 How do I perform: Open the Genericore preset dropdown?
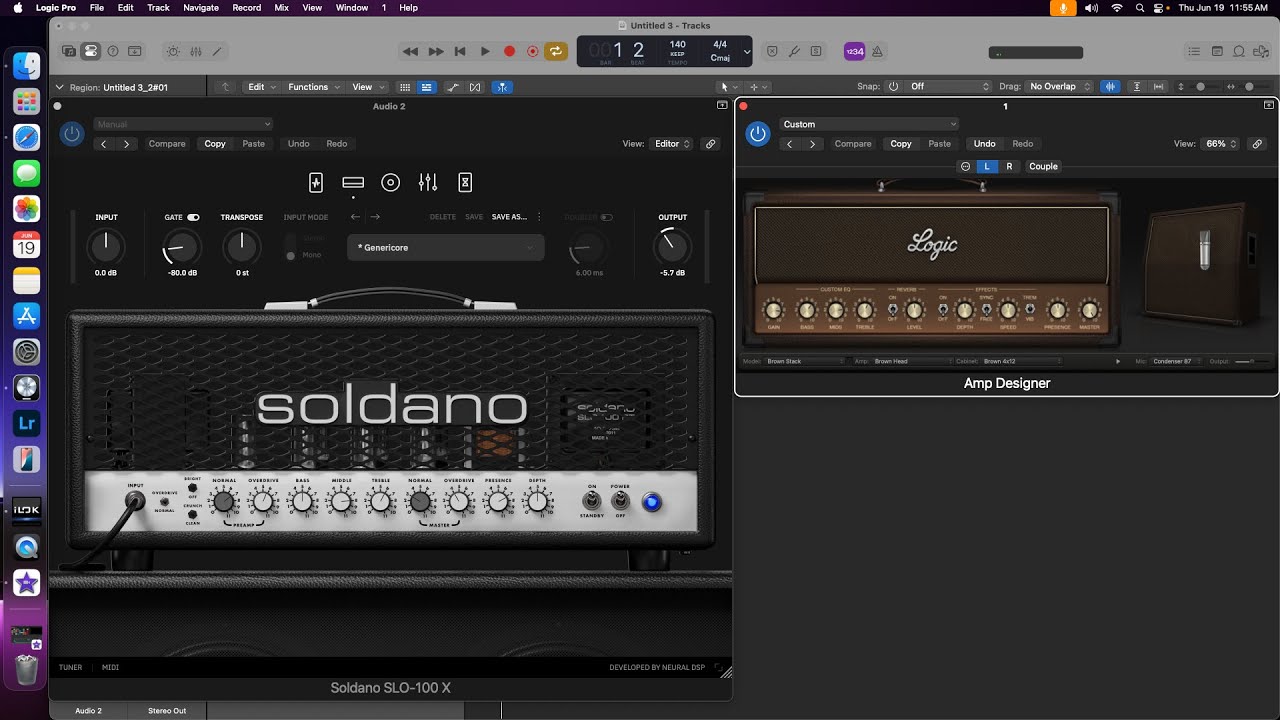click(x=446, y=247)
